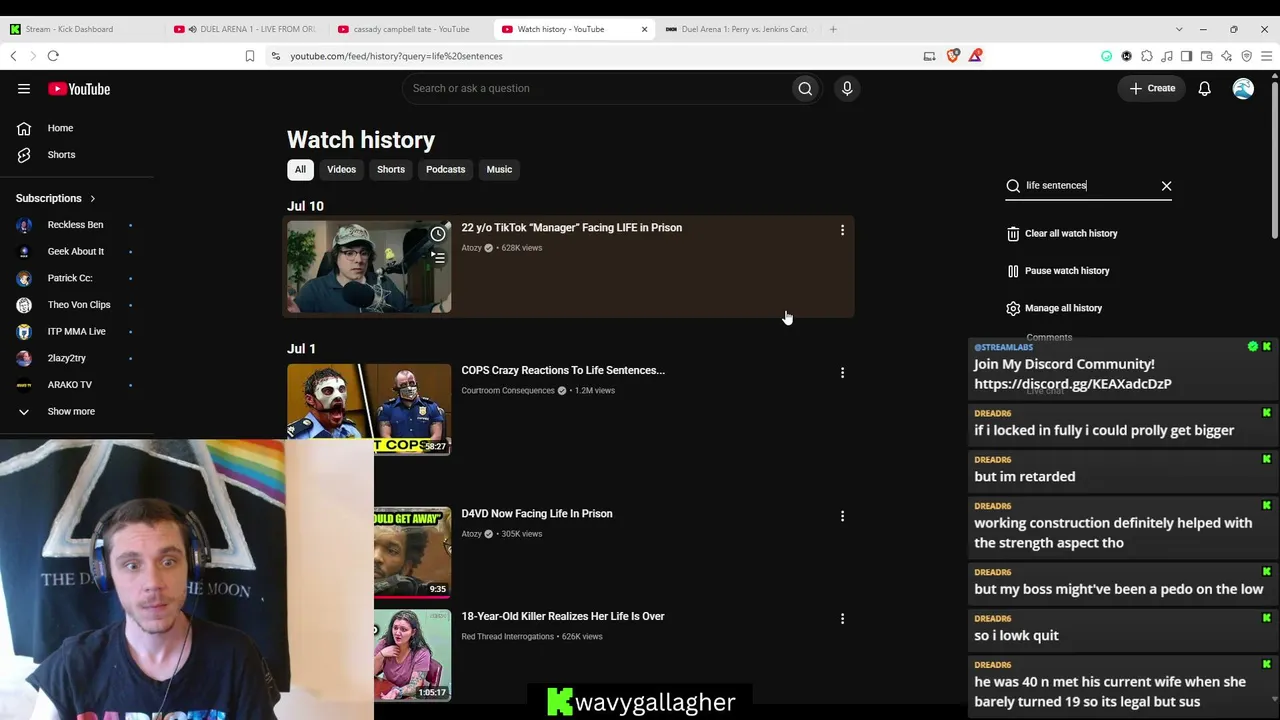Open the YouTube notifications bell
The image size is (1280, 720).
1205,89
